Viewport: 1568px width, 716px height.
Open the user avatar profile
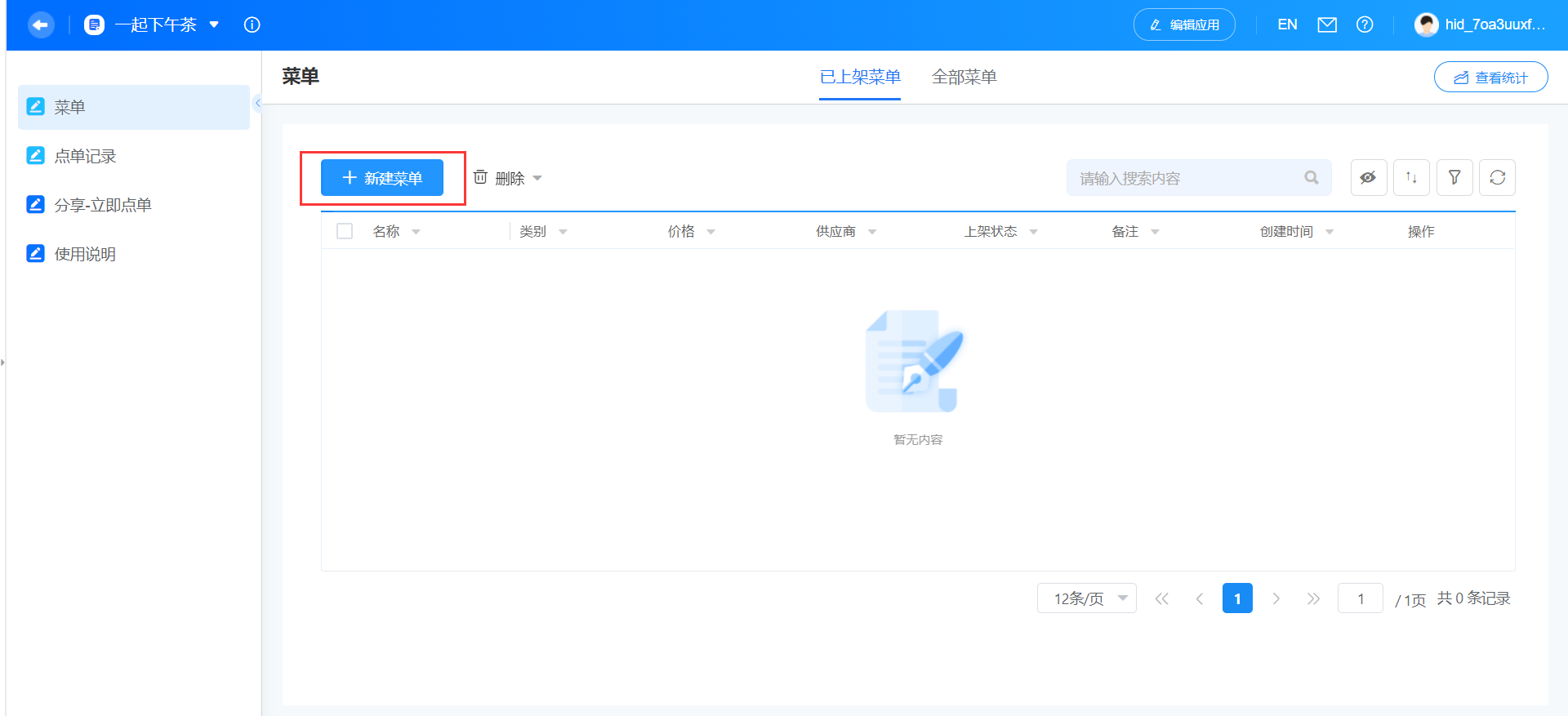[1426, 25]
